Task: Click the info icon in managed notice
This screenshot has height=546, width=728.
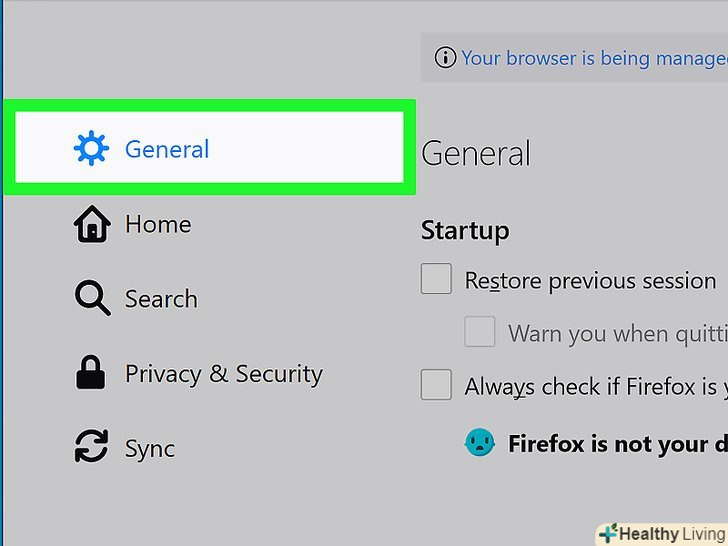Action: point(444,58)
